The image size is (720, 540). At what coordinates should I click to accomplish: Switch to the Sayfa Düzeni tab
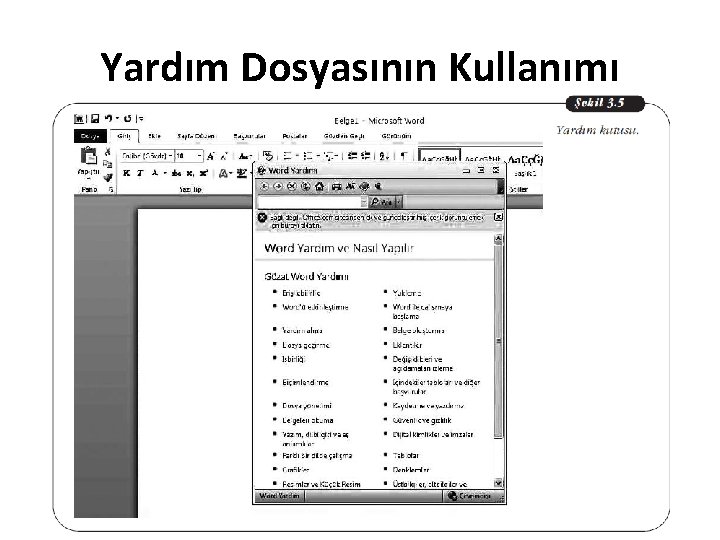[x=196, y=136]
